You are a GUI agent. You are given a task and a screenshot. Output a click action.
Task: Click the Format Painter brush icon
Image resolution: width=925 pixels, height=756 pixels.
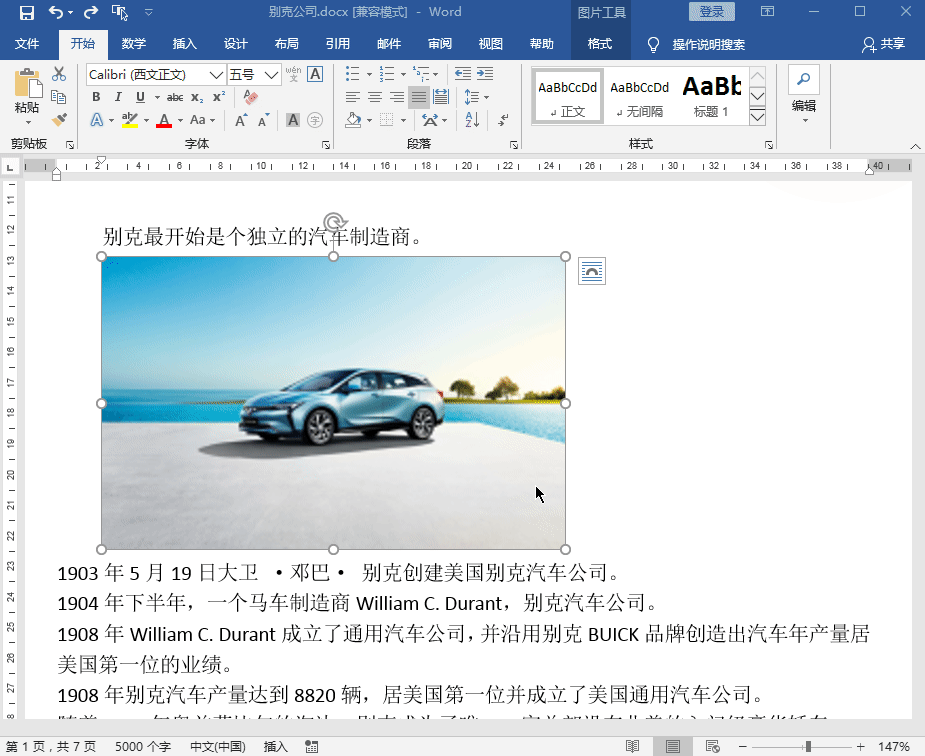[59, 119]
